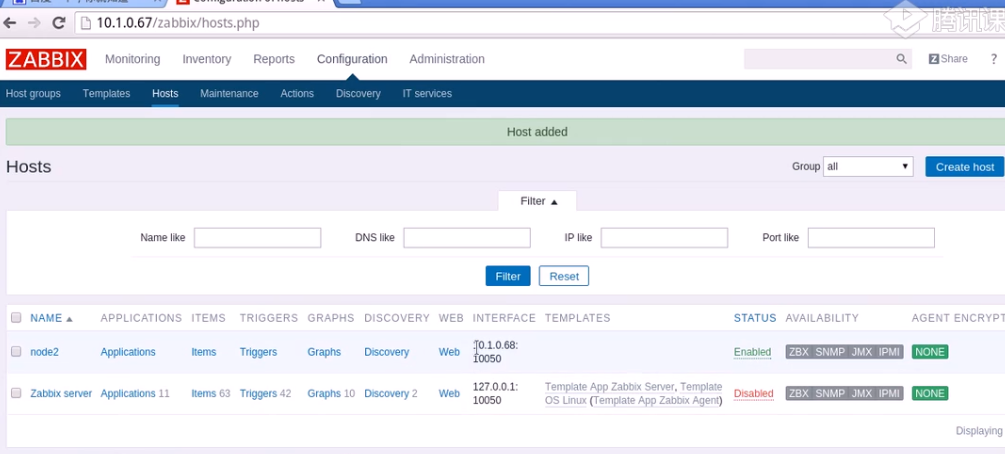The image size is (1005, 454).
Task: Click the JMX badge for Zabbix server
Action: pos(862,393)
